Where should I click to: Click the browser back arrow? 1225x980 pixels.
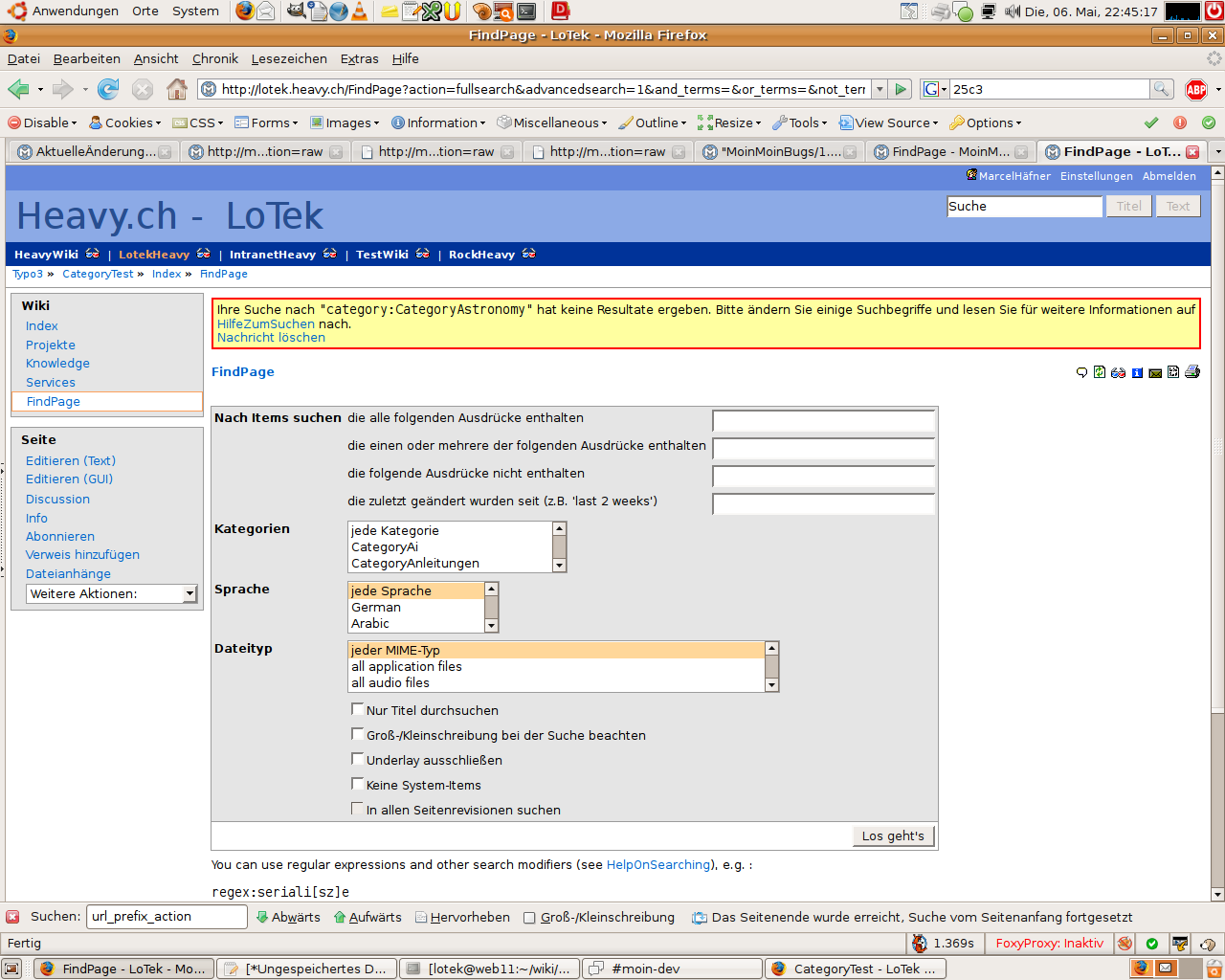click(x=18, y=89)
